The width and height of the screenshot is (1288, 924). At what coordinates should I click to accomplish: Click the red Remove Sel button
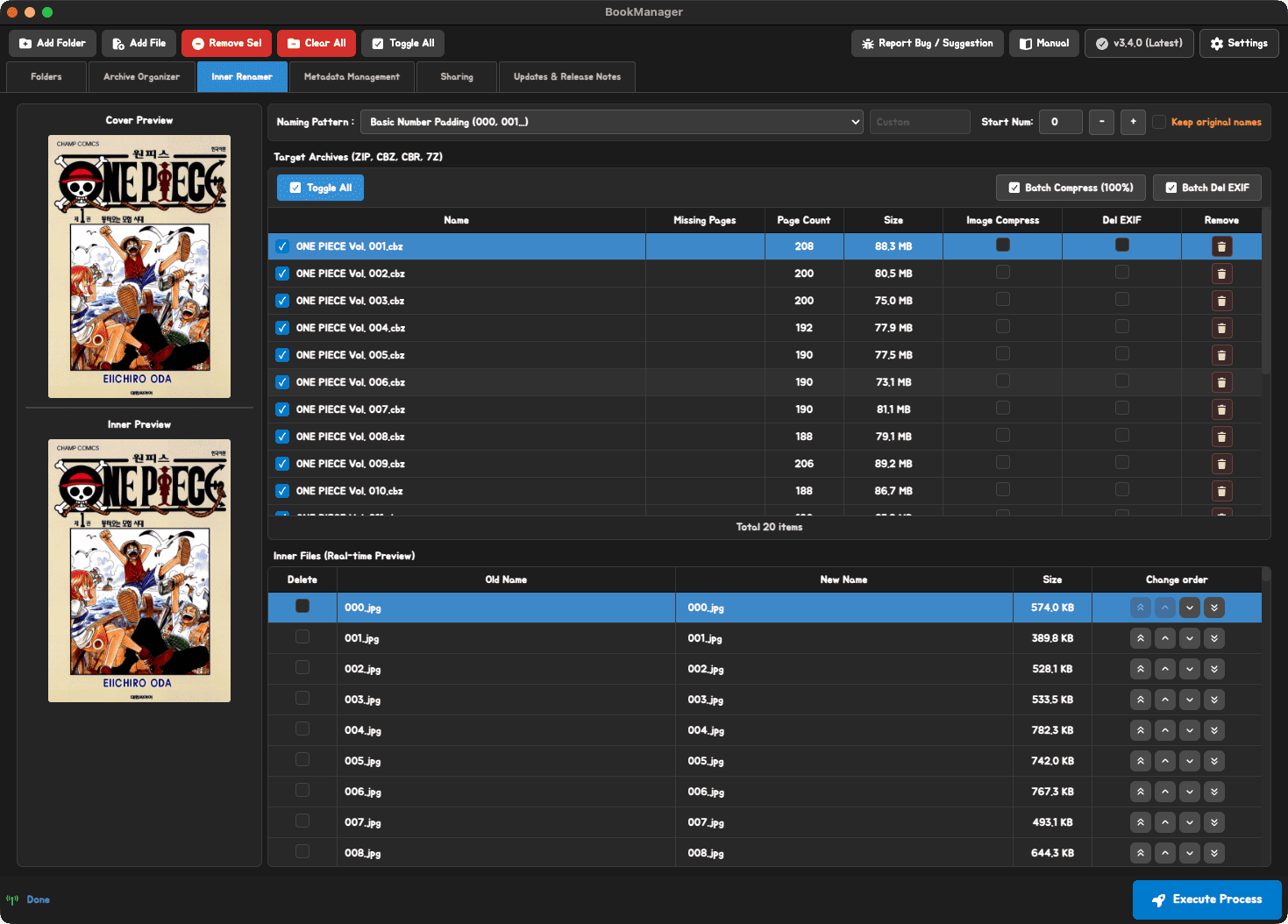227,43
